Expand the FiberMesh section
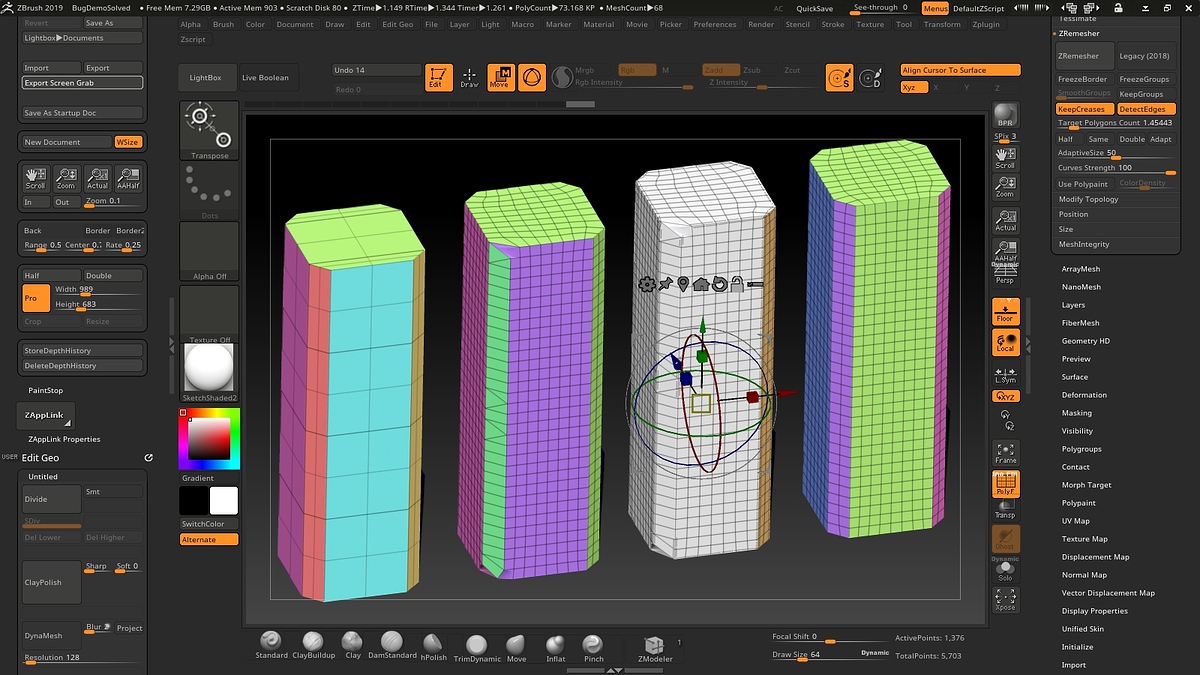 click(1081, 323)
